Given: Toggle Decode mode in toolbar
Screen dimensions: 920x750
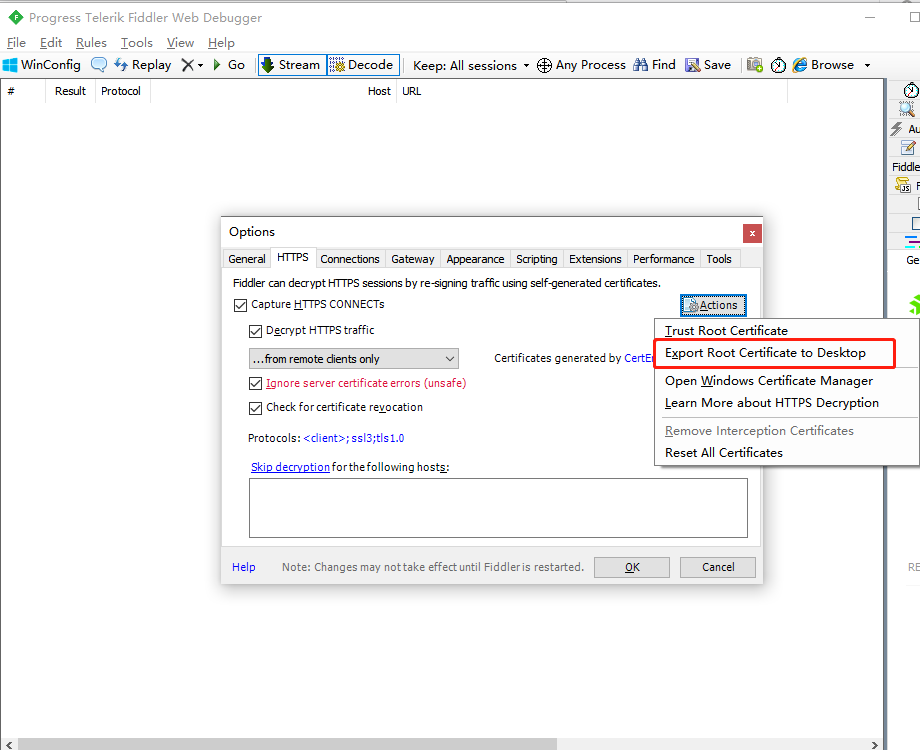Looking at the screenshot, I should (363, 65).
